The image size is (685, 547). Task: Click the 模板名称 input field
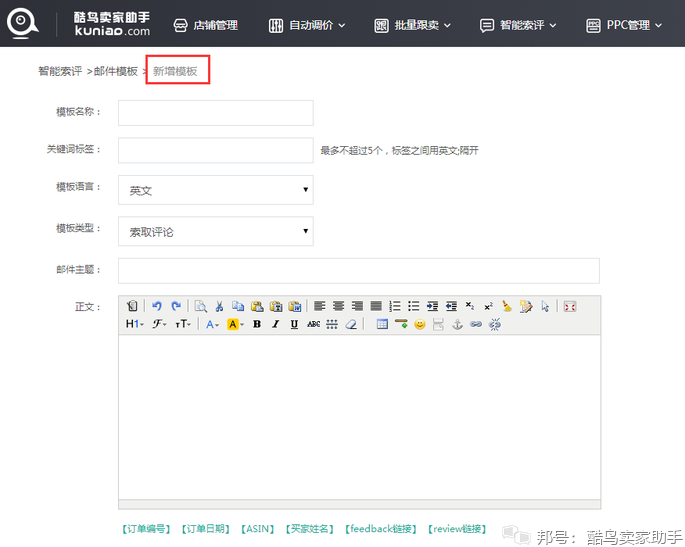[215, 113]
